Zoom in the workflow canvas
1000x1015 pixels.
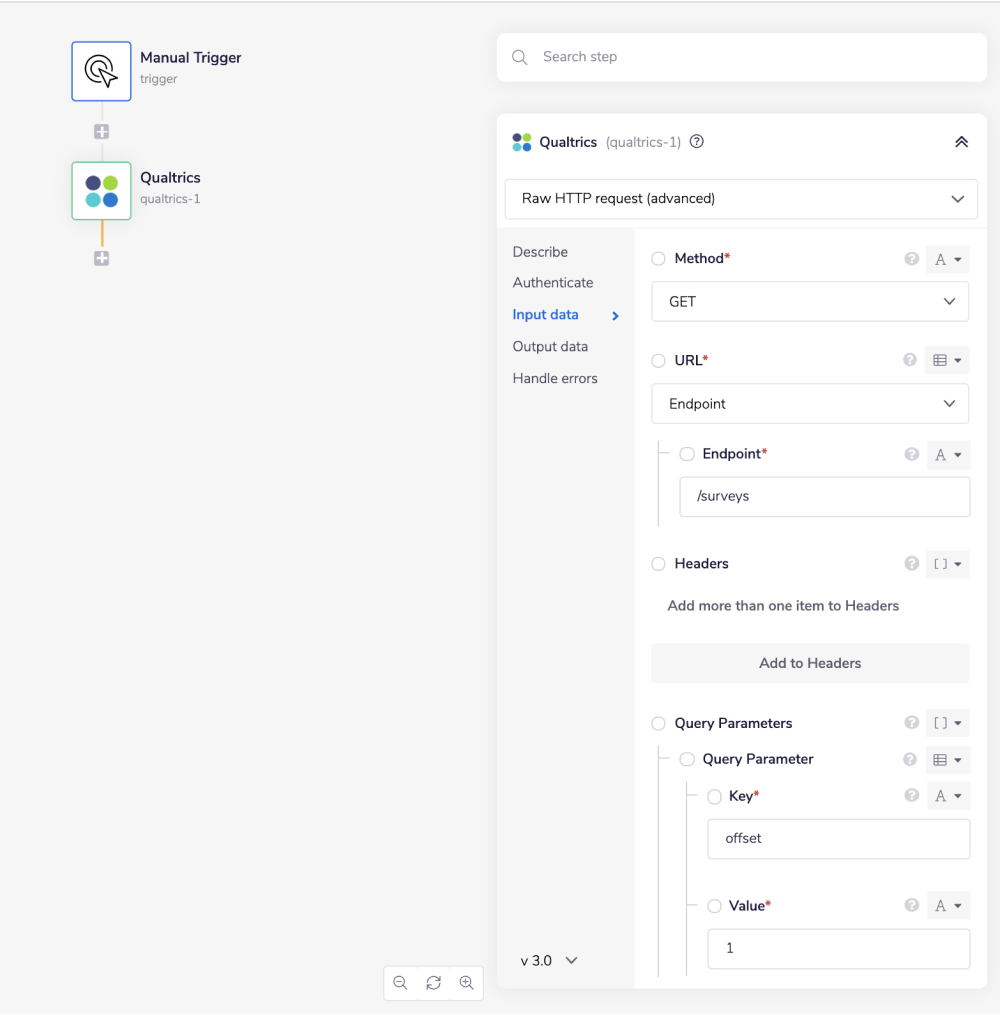(466, 983)
